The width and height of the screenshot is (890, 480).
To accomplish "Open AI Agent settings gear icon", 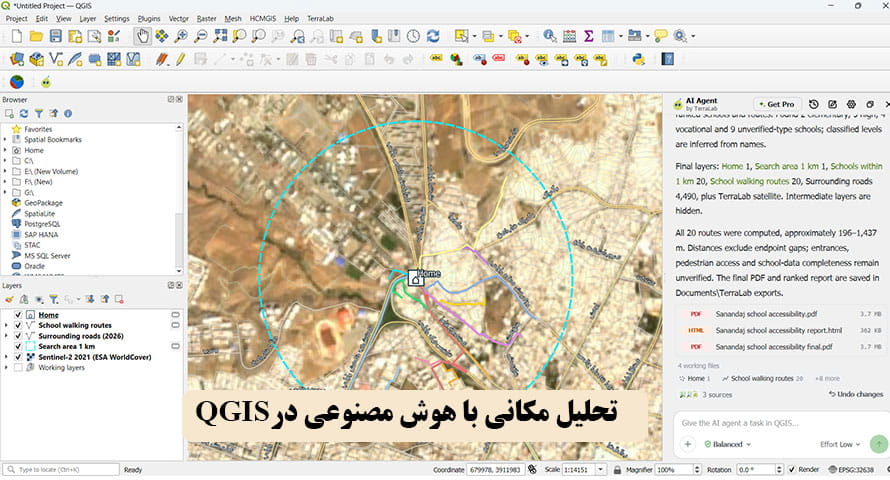I will [851, 104].
